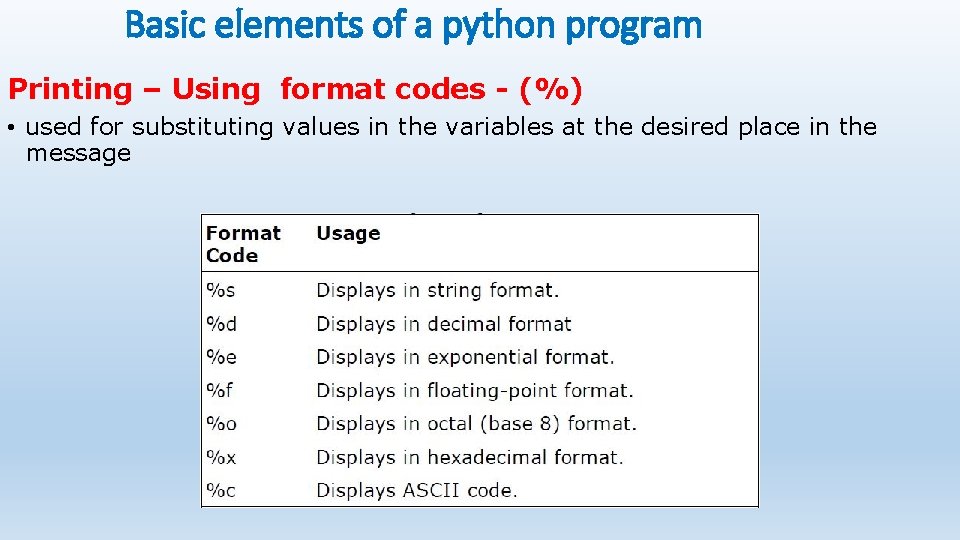Click 'Displays in exponential format.' cell
Viewport: 960px width, 540px height.
pos(465,357)
